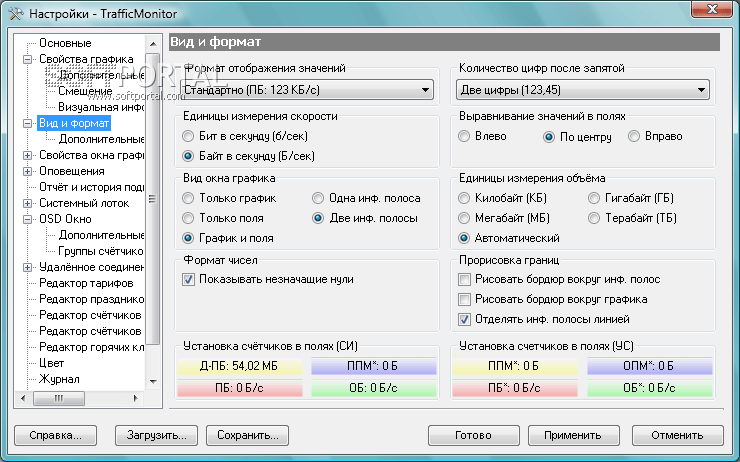Click yellow 'ППМ*: 0 Б' field in УС group
Viewport: 740px width, 462px height.
pyautogui.click(x=514, y=366)
